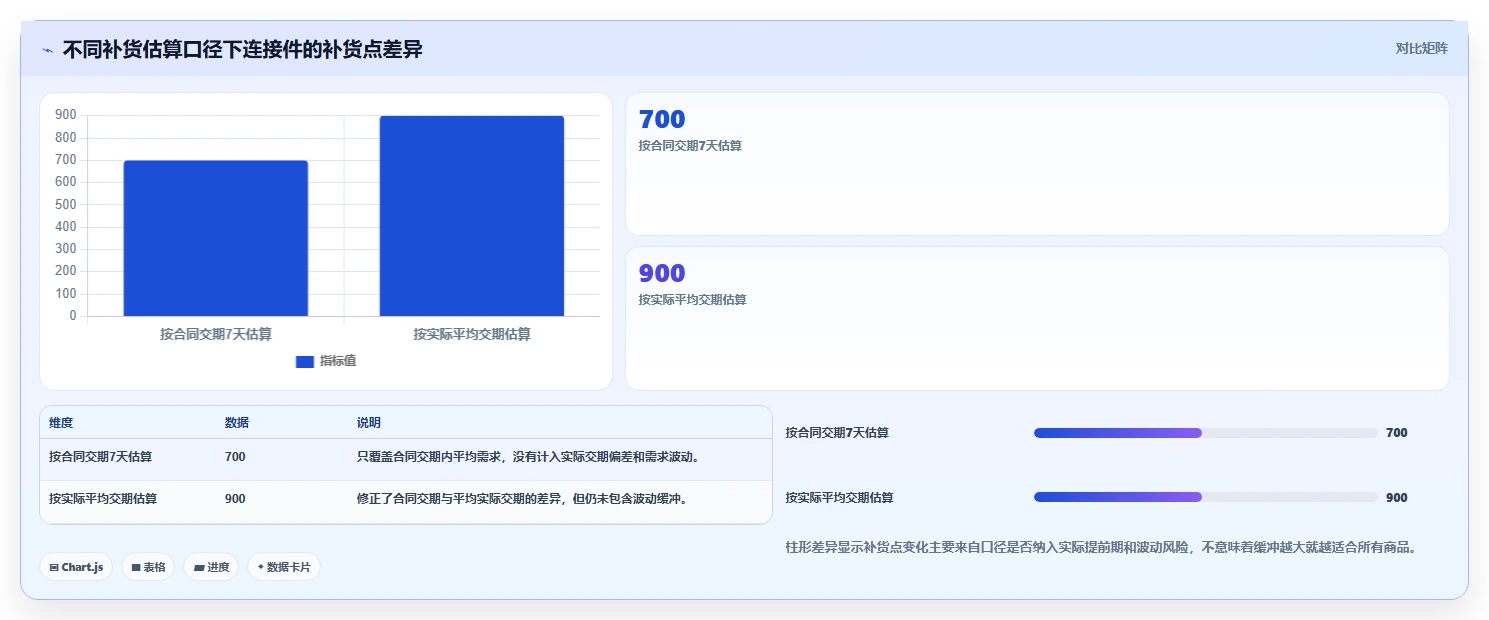The height and width of the screenshot is (620, 1489).
Task: Click the 对比矩阵 label in header
Action: click(1421, 48)
